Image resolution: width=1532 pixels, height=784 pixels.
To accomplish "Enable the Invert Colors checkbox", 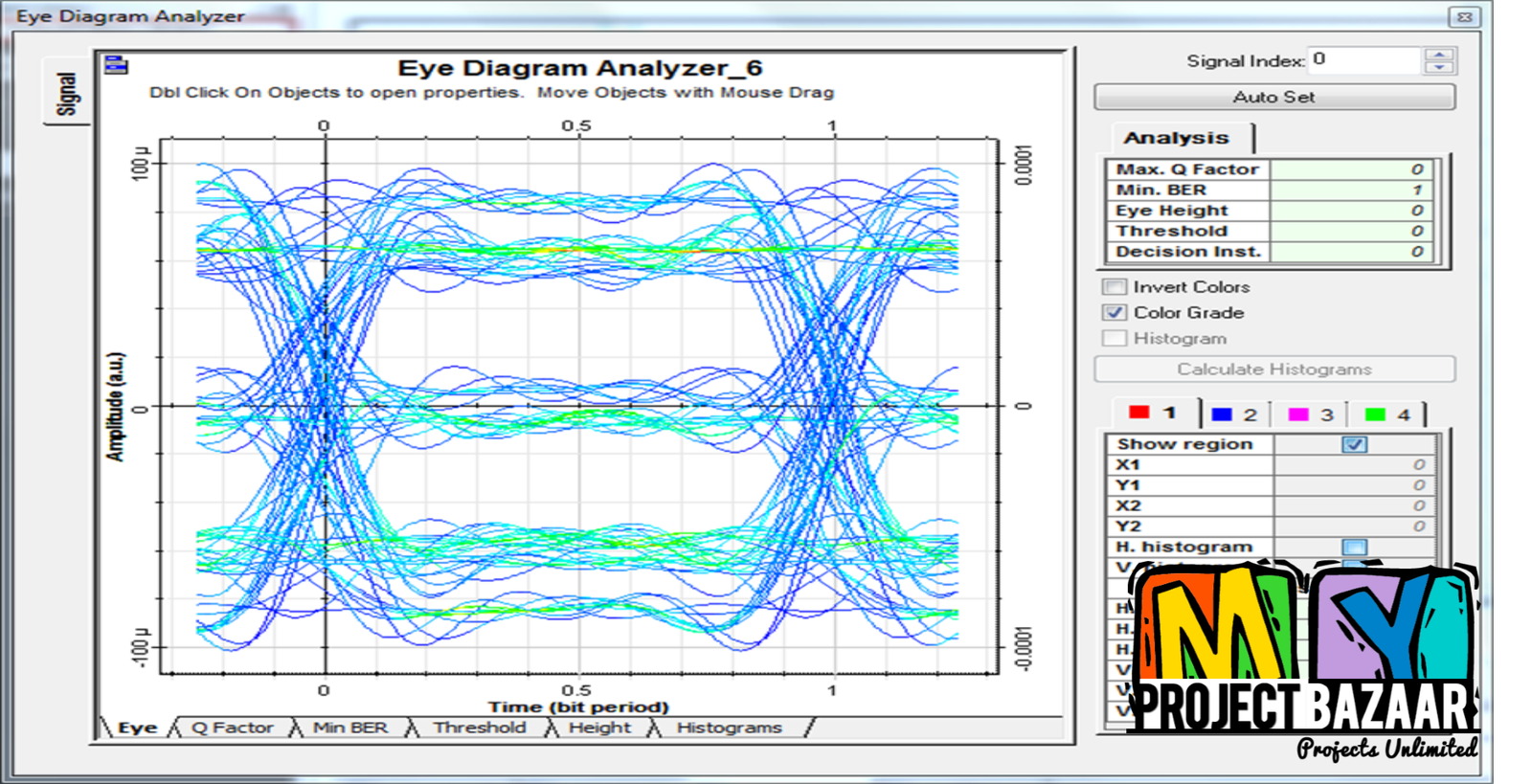I will point(1115,287).
